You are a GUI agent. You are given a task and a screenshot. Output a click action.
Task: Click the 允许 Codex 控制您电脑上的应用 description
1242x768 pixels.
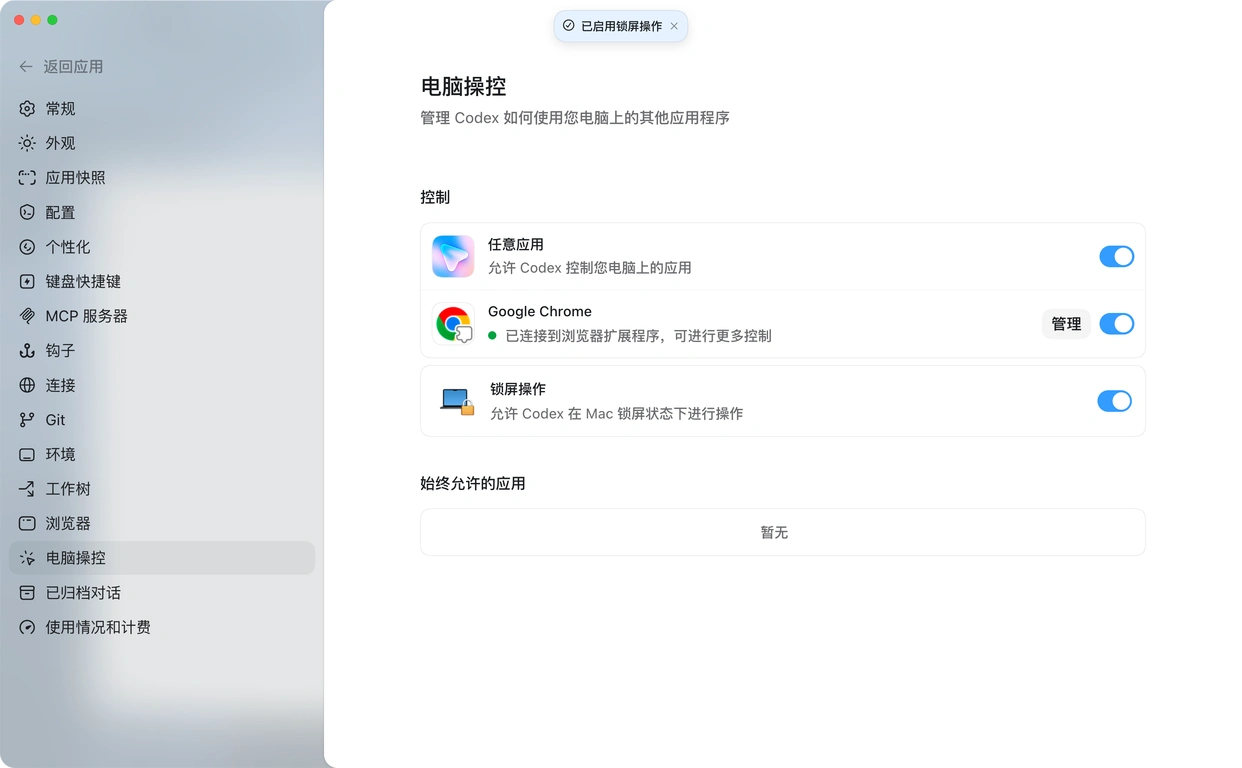[x=590, y=268]
